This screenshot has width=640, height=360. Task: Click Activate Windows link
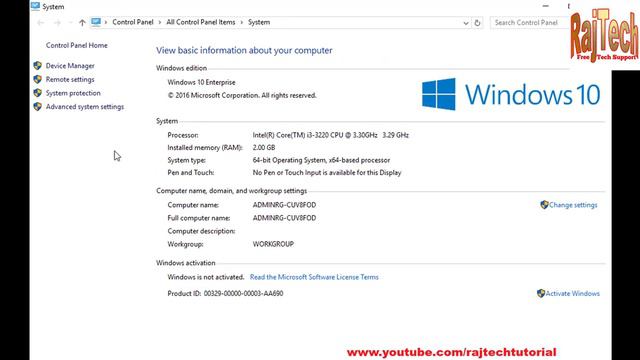572,293
